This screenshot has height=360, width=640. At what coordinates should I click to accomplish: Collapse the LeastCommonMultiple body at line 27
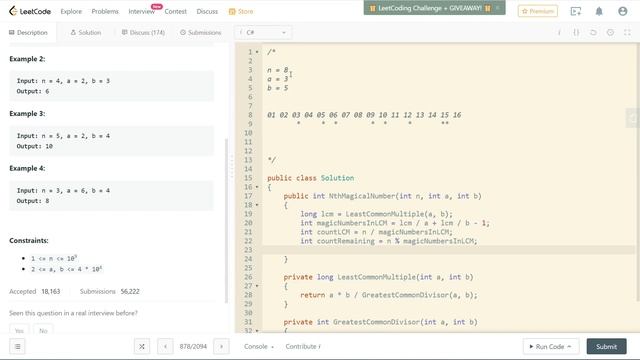pos(257,286)
